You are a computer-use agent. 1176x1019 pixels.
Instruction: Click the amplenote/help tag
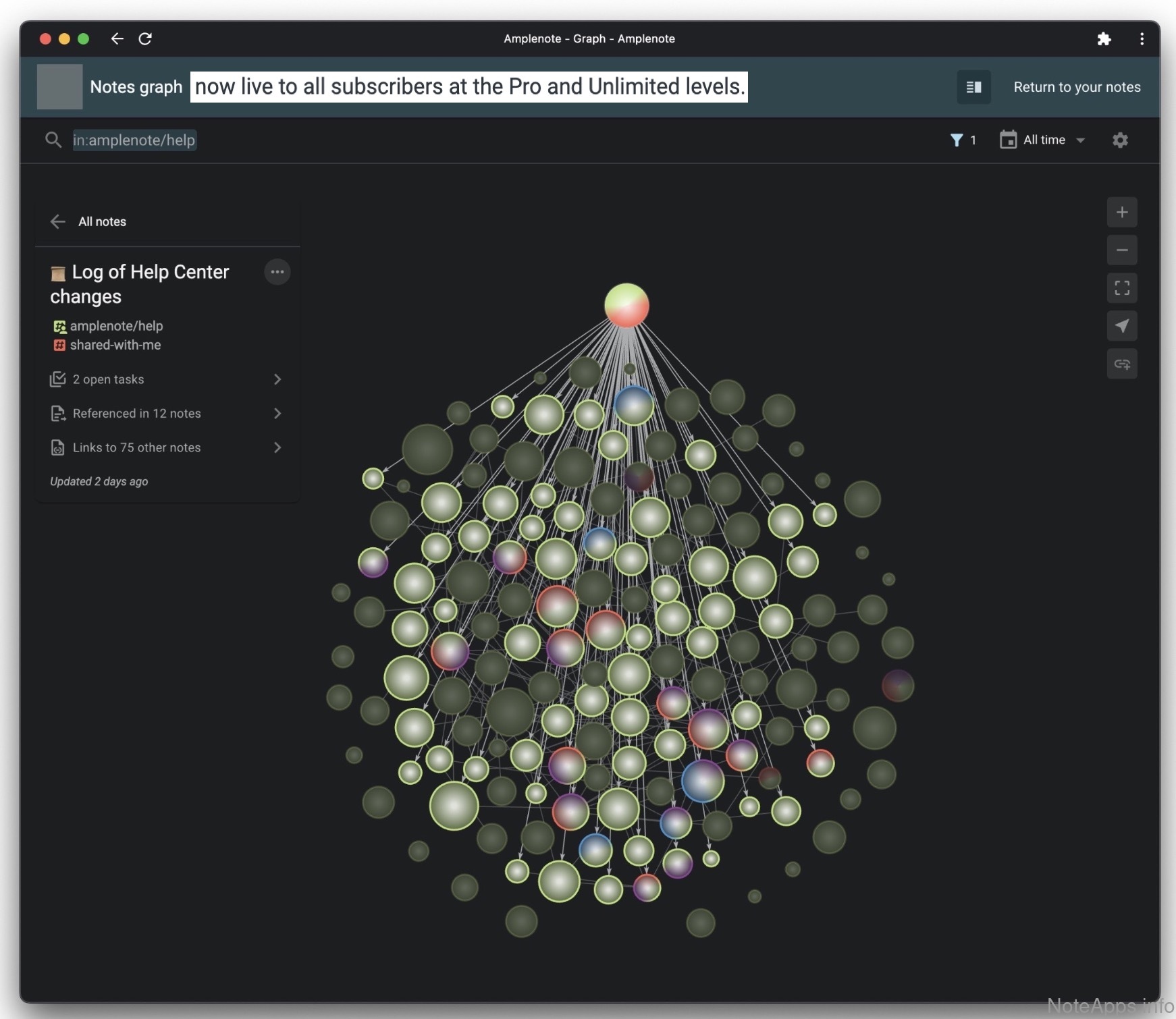(116, 326)
